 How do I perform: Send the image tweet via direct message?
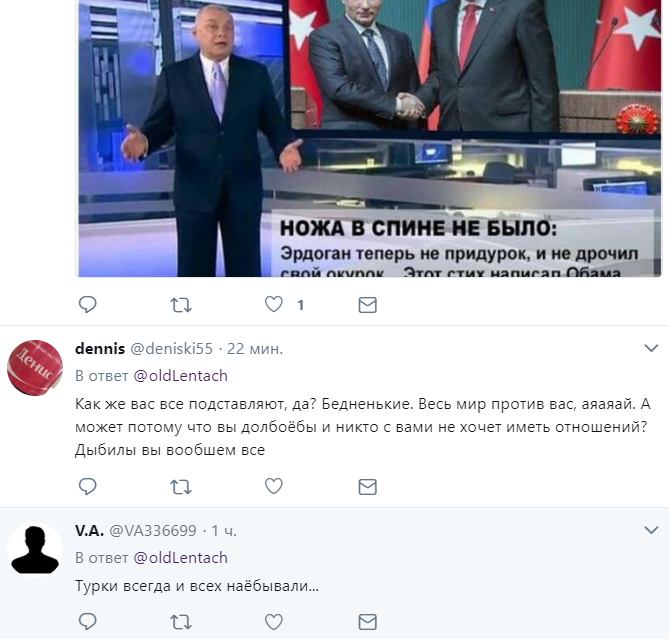[367, 305]
